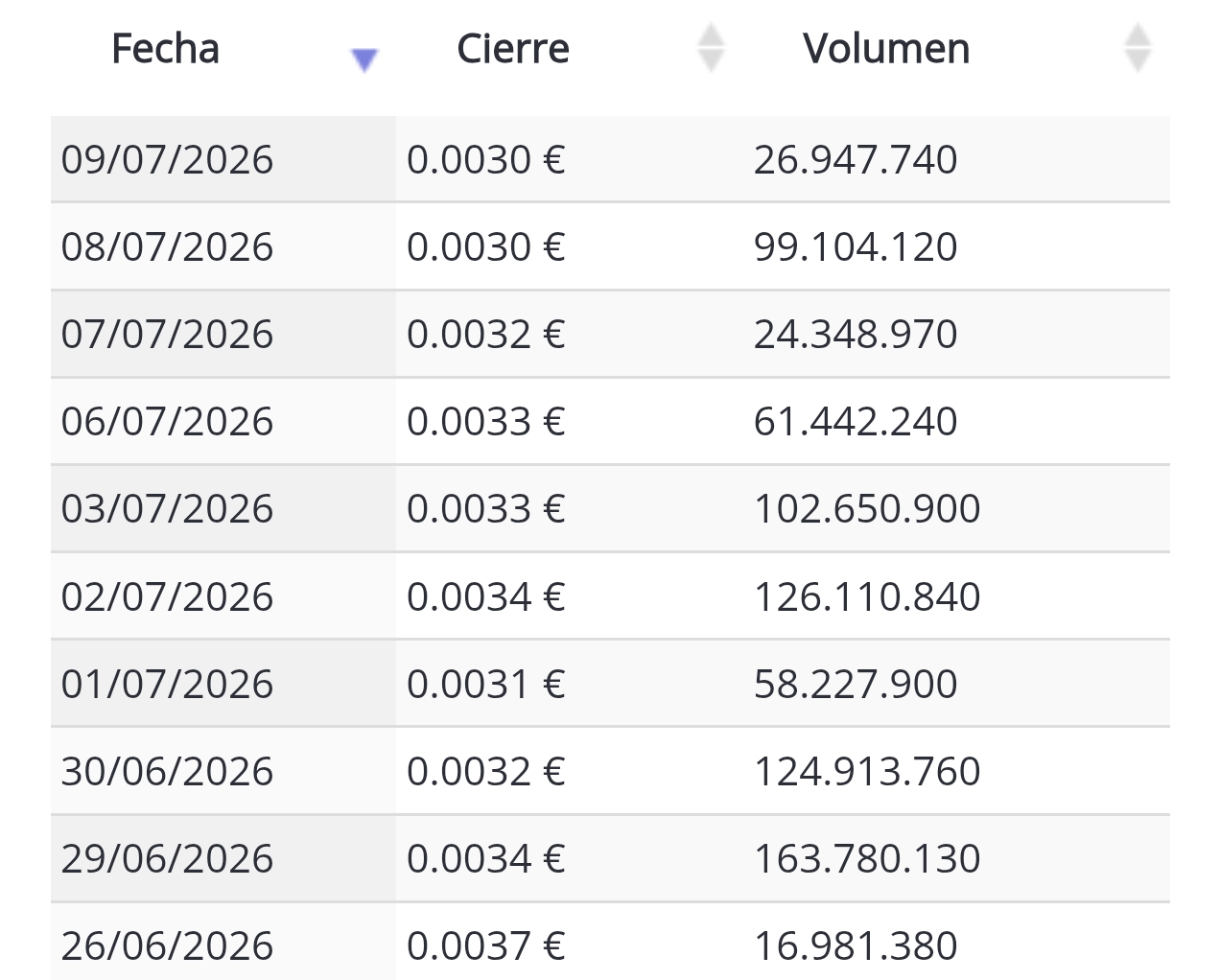Click the Cierre column sort arrows
Screen dimensions: 1220x980
711,48
